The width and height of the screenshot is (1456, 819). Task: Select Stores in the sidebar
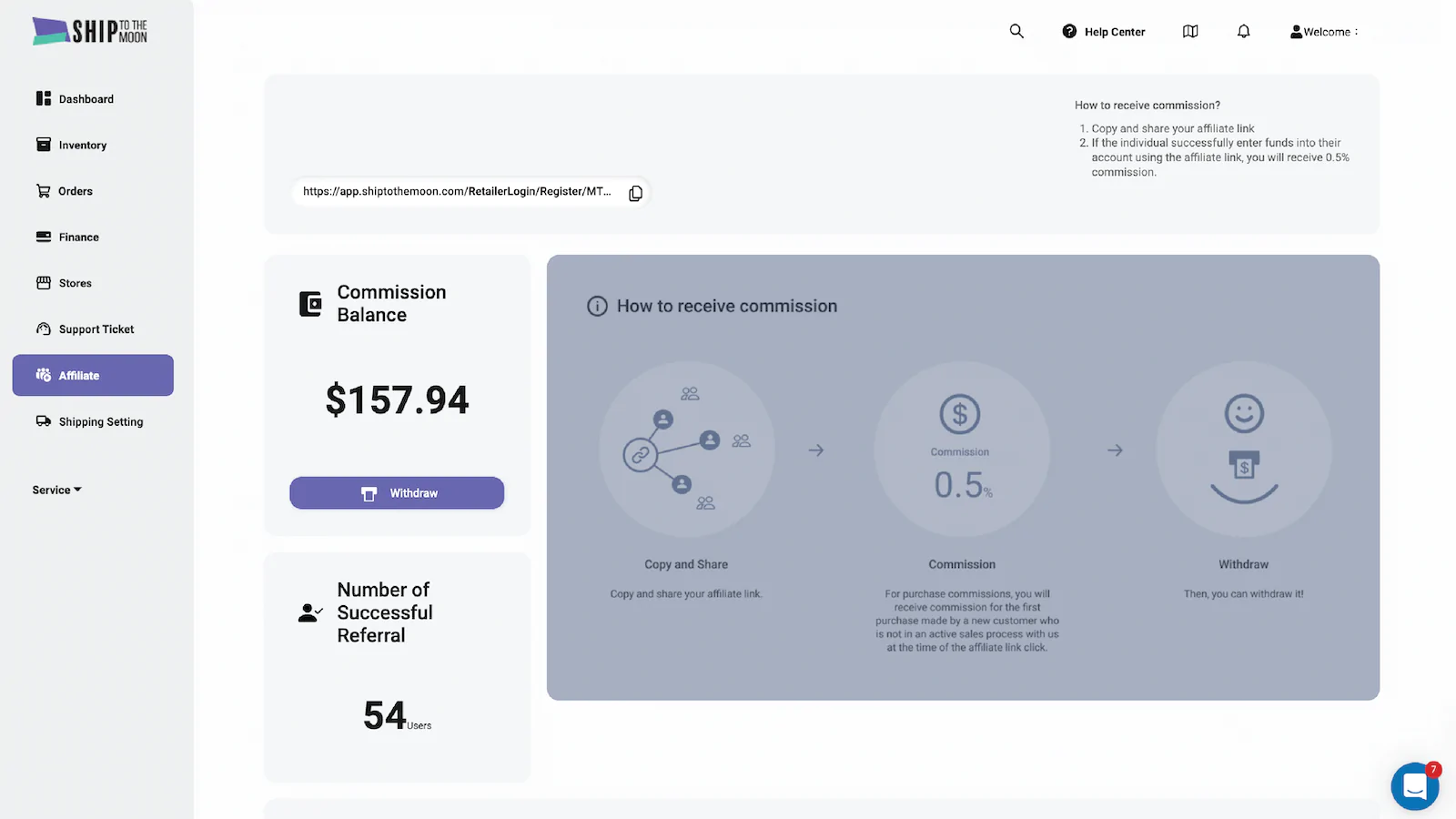click(75, 283)
